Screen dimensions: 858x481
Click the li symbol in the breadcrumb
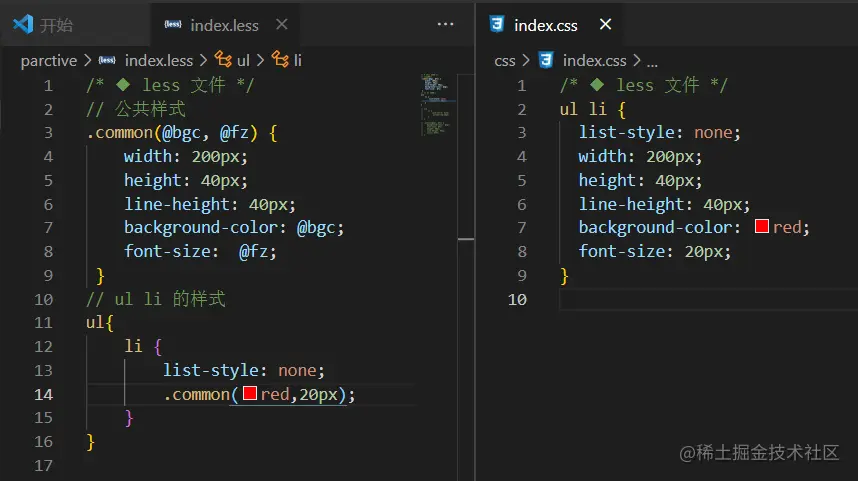pyautogui.click(x=298, y=60)
